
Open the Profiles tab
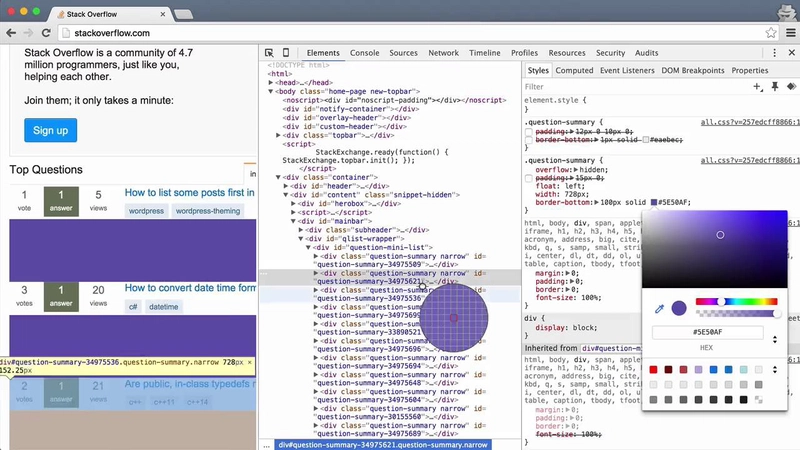tap(524, 53)
